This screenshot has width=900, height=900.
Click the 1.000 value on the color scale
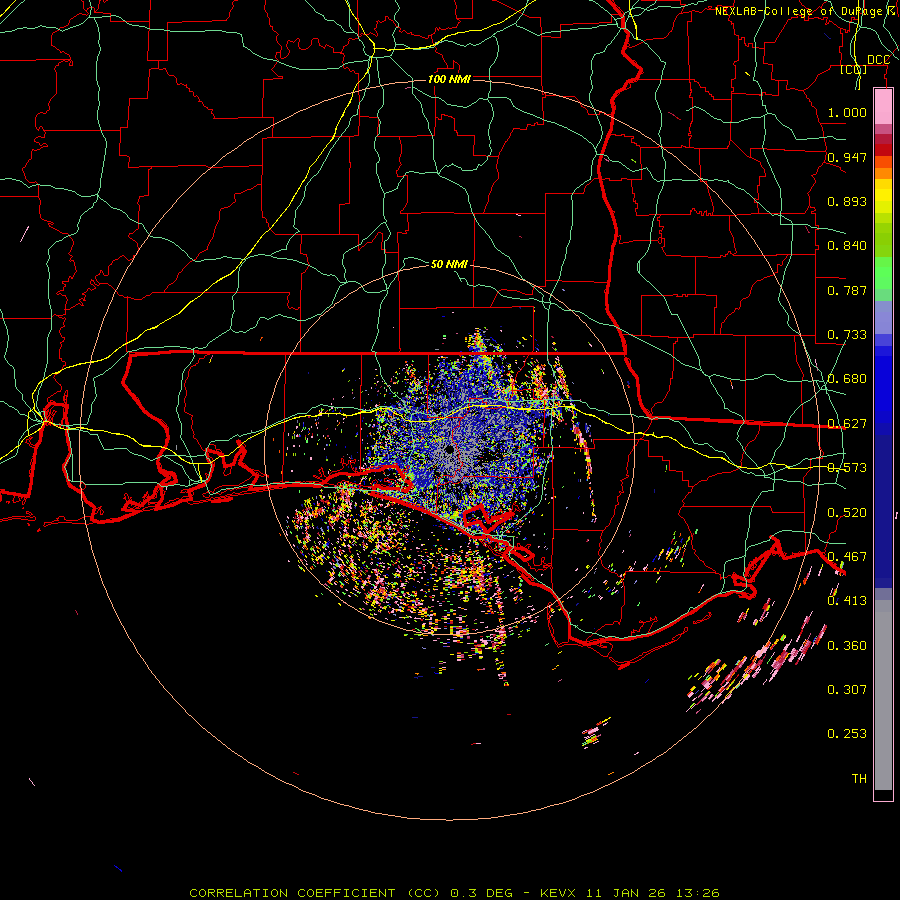pyautogui.click(x=847, y=112)
